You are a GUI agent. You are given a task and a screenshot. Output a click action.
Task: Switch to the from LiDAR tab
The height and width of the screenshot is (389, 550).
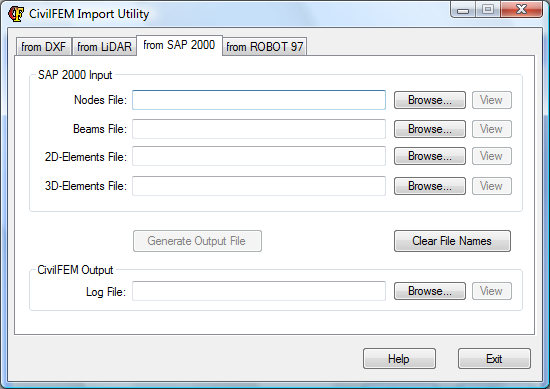point(104,47)
